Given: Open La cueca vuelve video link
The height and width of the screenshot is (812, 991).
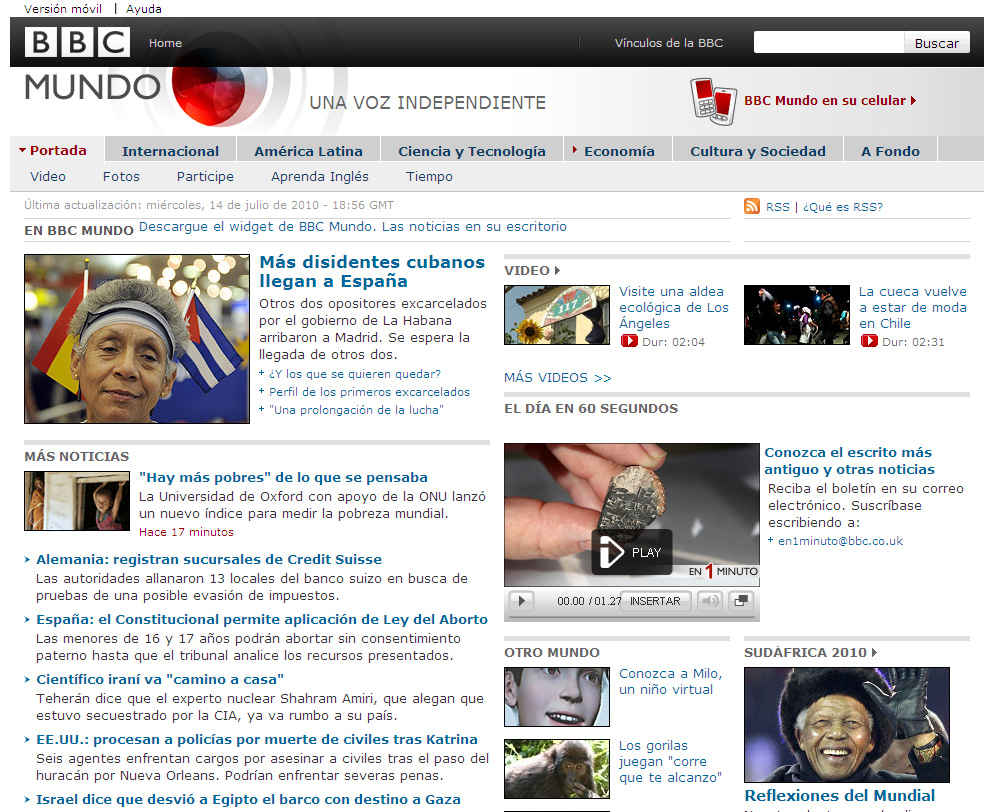Looking at the screenshot, I should pos(913,307).
